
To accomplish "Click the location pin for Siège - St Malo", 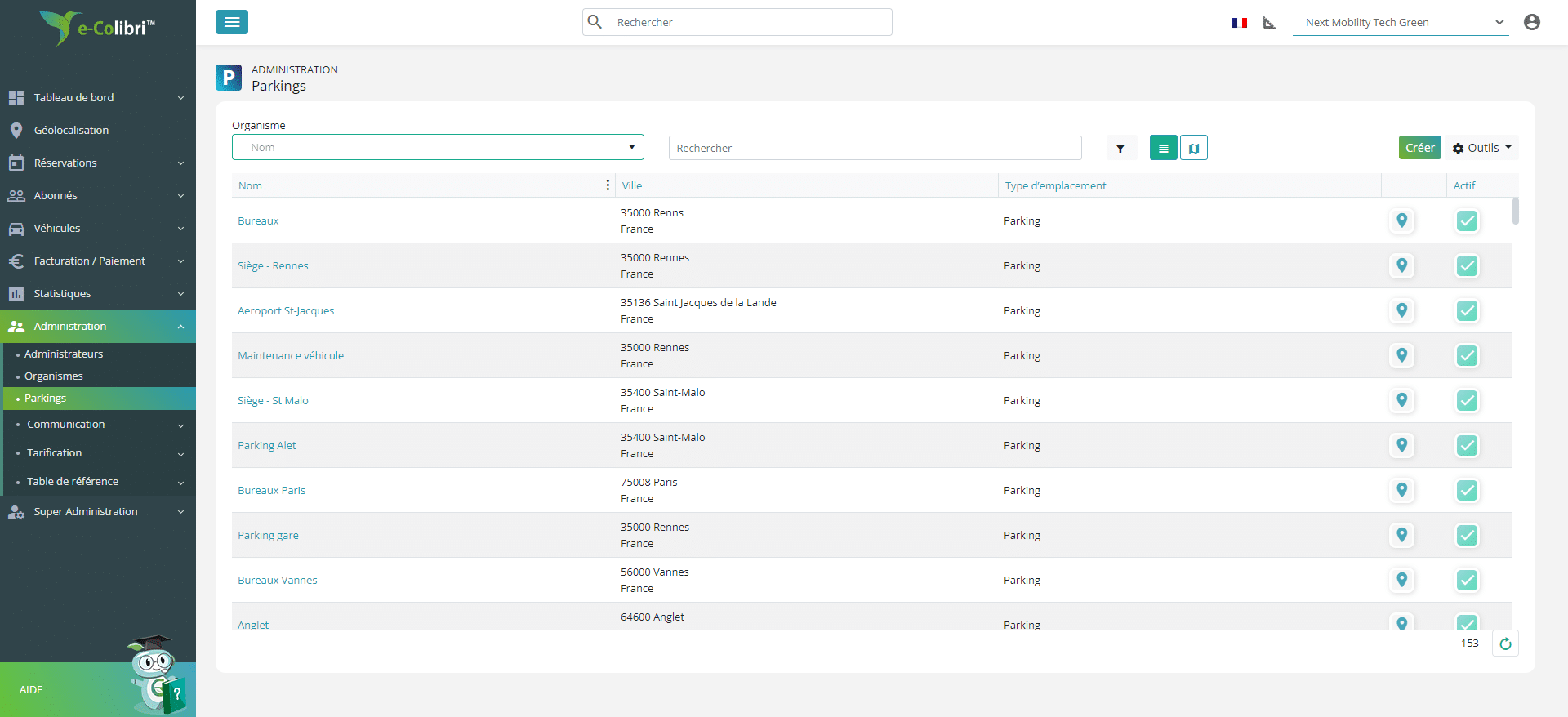I will 1402,400.
